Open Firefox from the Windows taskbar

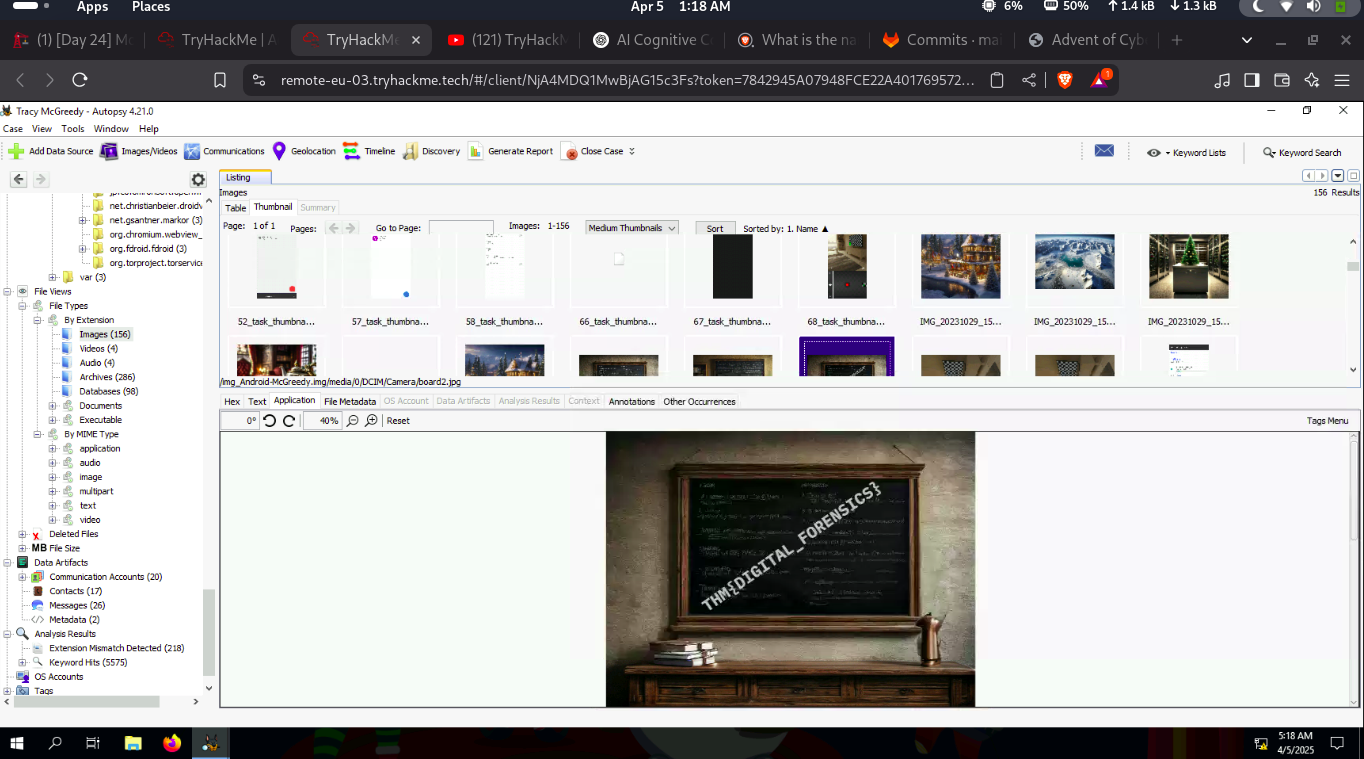172,743
